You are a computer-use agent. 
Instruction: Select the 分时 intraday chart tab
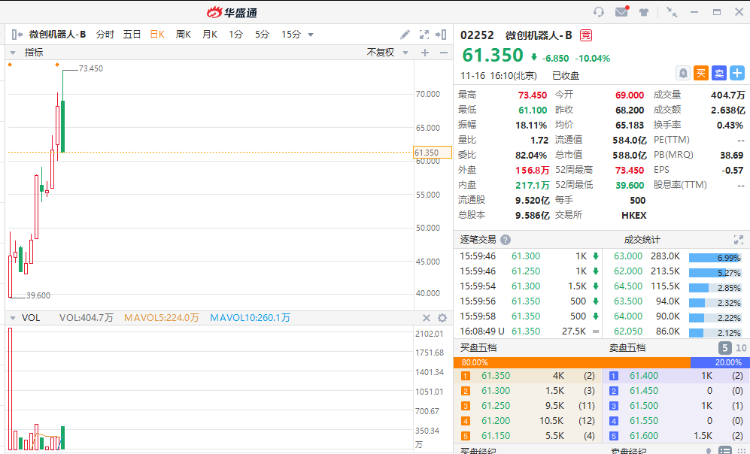point(105,34)
